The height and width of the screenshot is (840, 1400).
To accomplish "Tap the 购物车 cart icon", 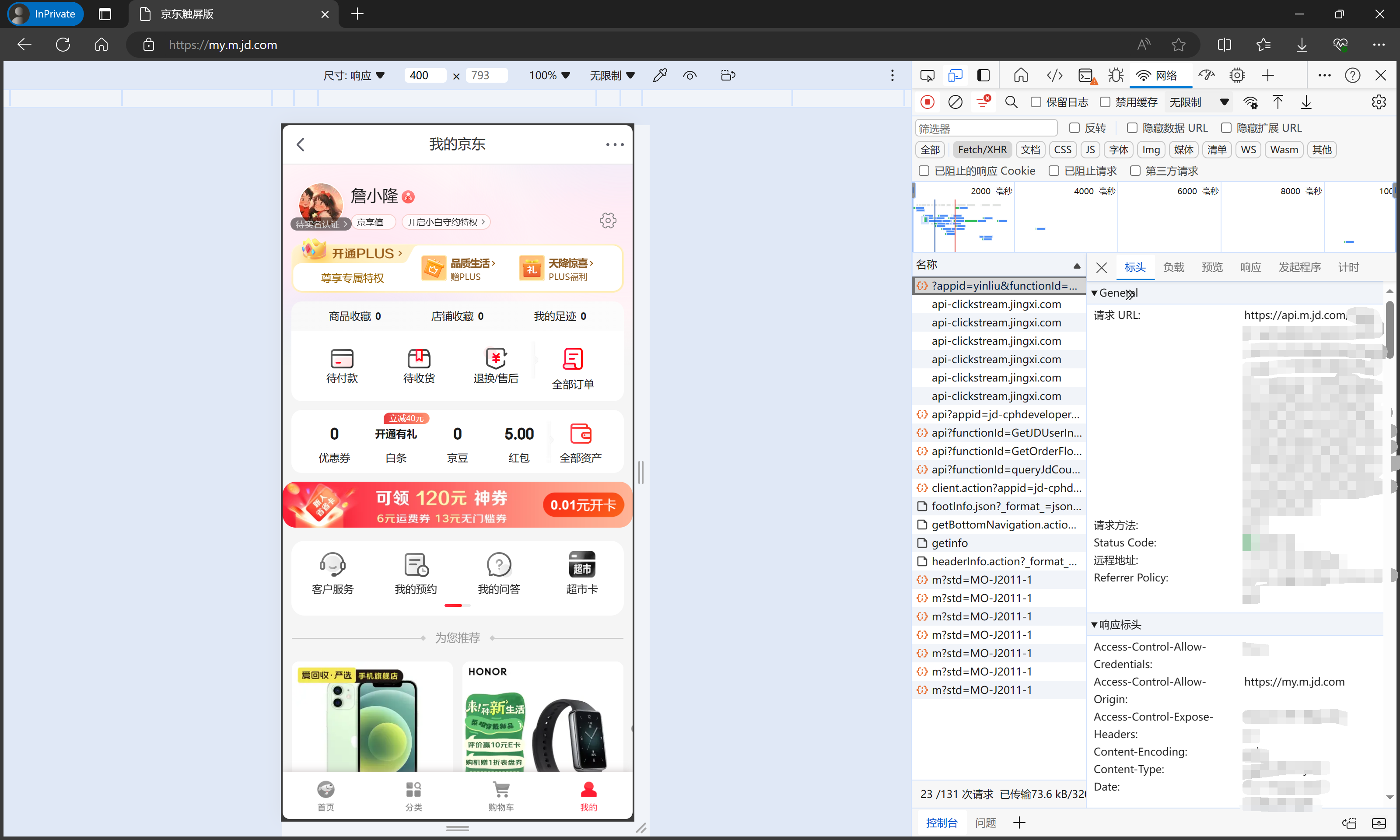I will (x=501, y=789).
